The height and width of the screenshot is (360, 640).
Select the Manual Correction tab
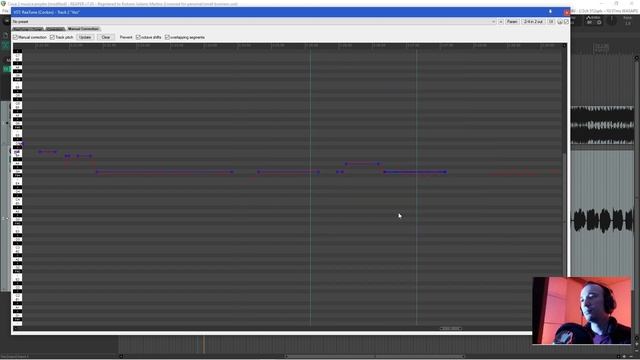[x=83, y=29]
